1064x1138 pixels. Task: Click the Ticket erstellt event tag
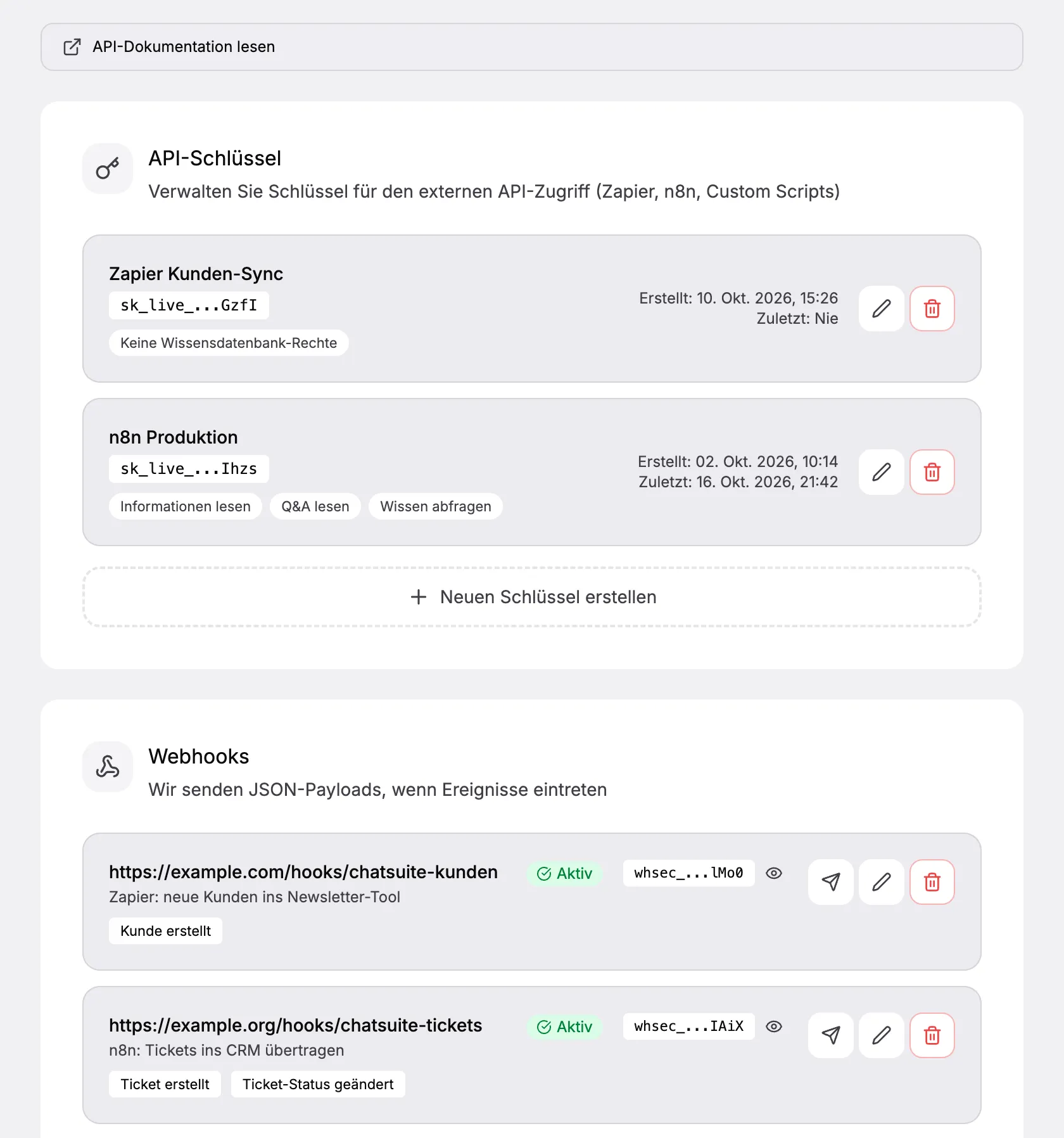165,1084
